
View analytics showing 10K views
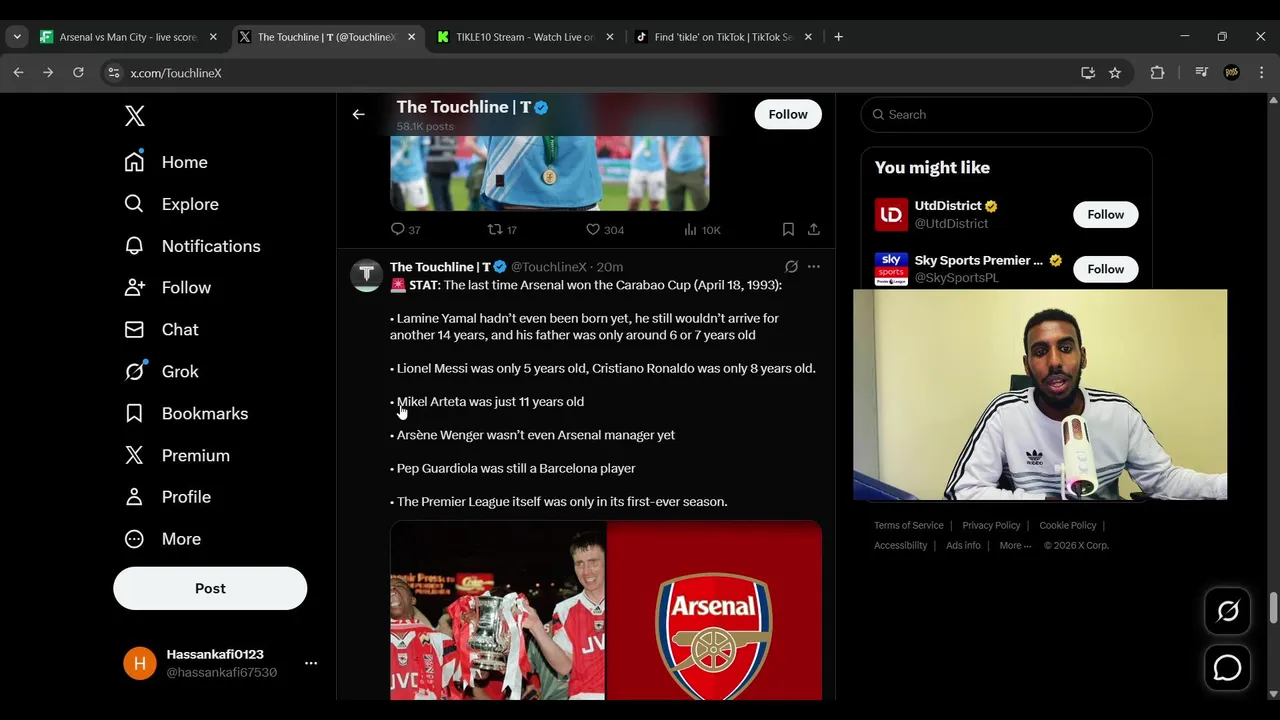702,230
